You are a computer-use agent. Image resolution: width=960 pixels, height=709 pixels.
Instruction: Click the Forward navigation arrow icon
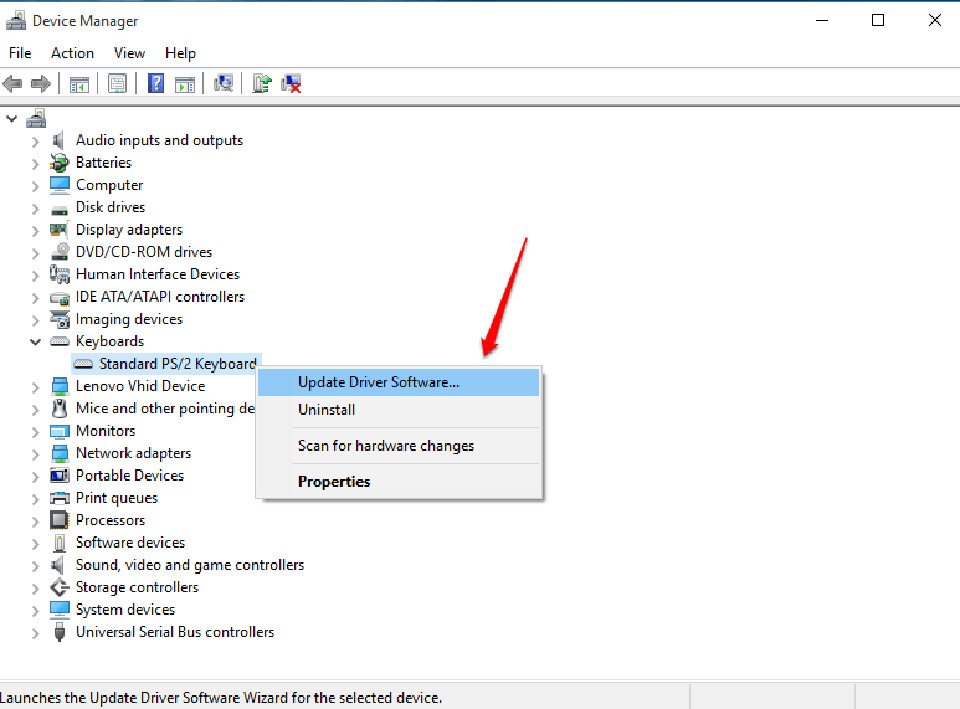[x=41, y=83]
